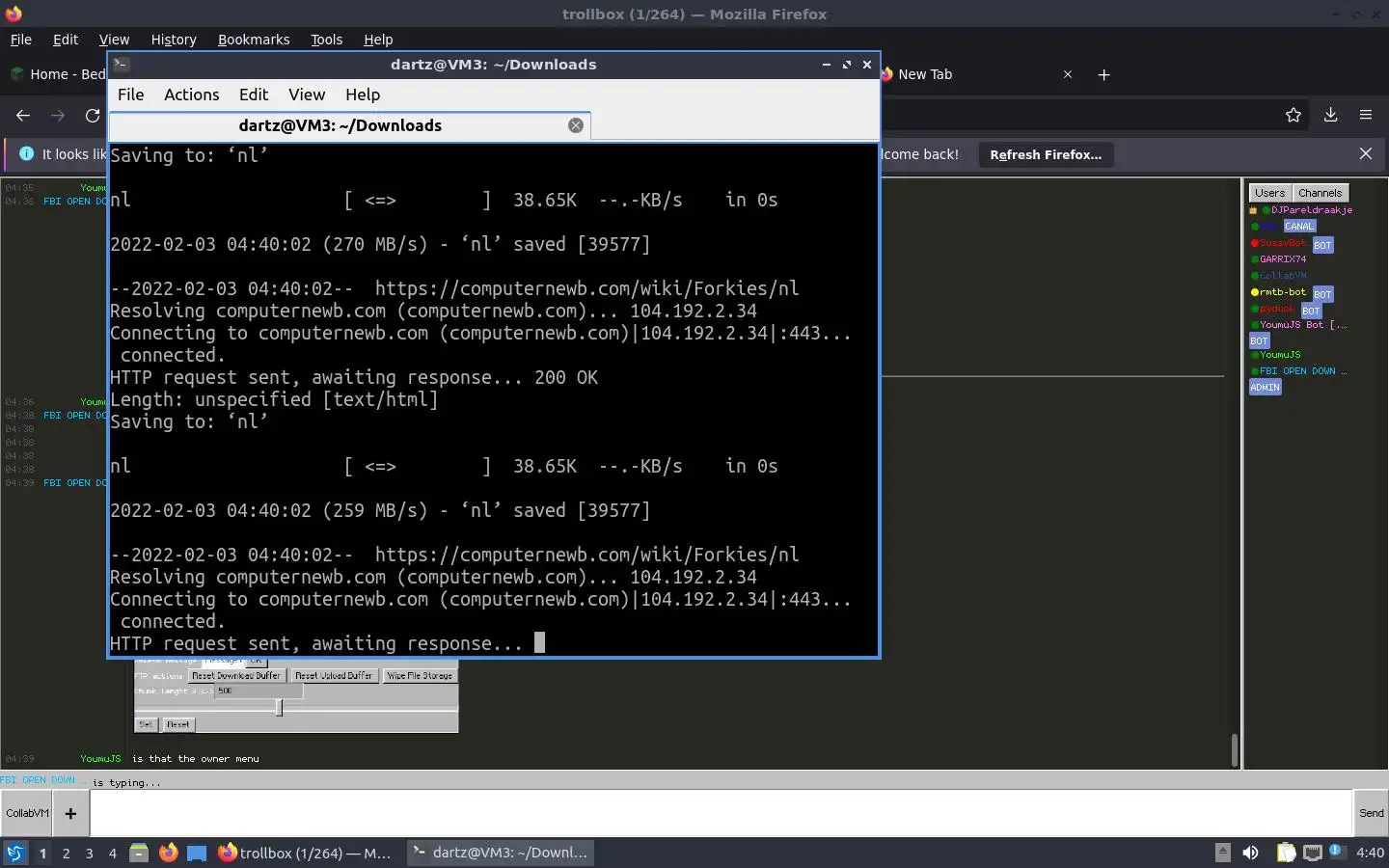Click user YoumuJS in user list
1389x868 pixels.
pos(1280,355)
